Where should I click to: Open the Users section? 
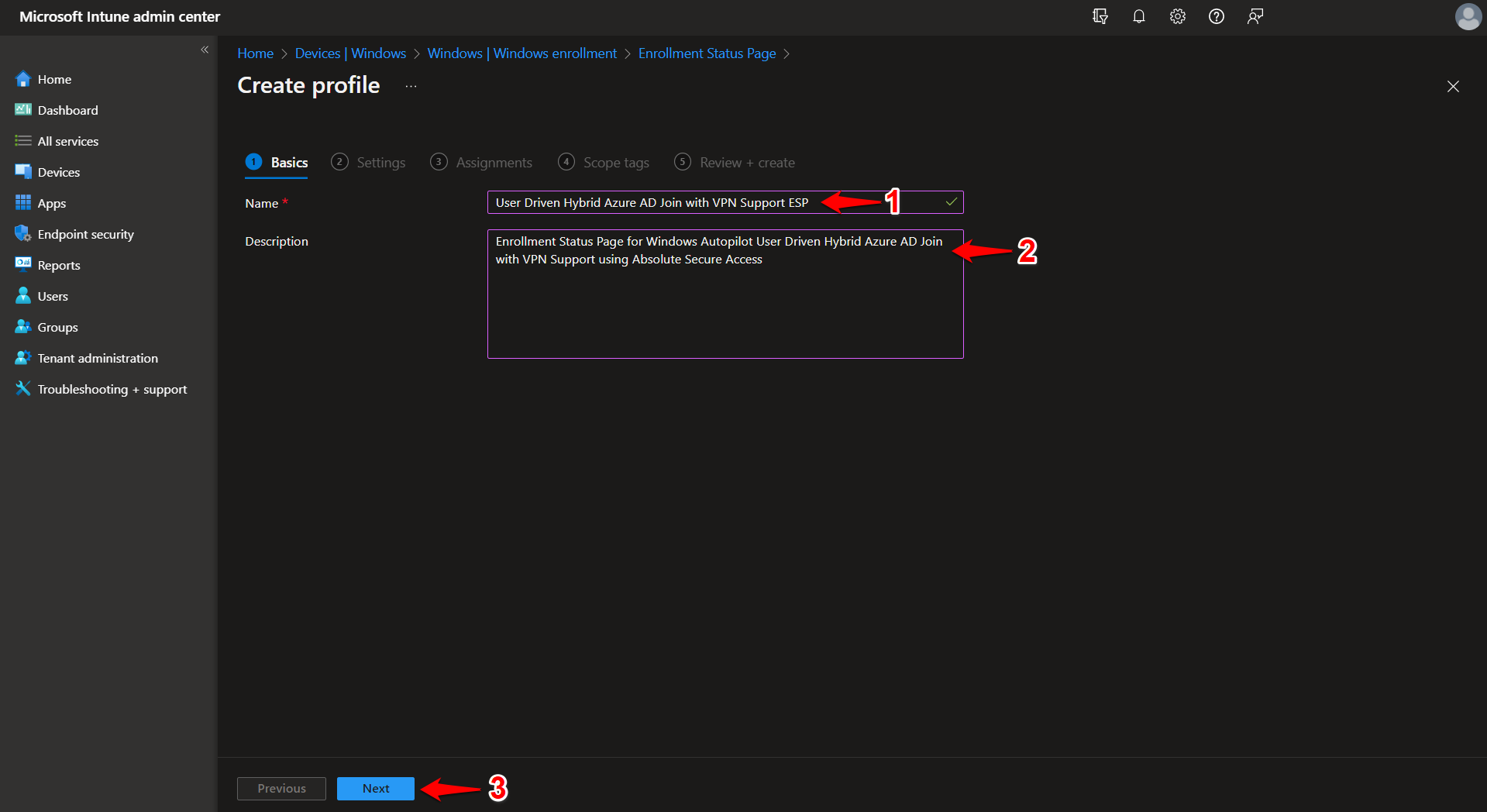point(52,295)
